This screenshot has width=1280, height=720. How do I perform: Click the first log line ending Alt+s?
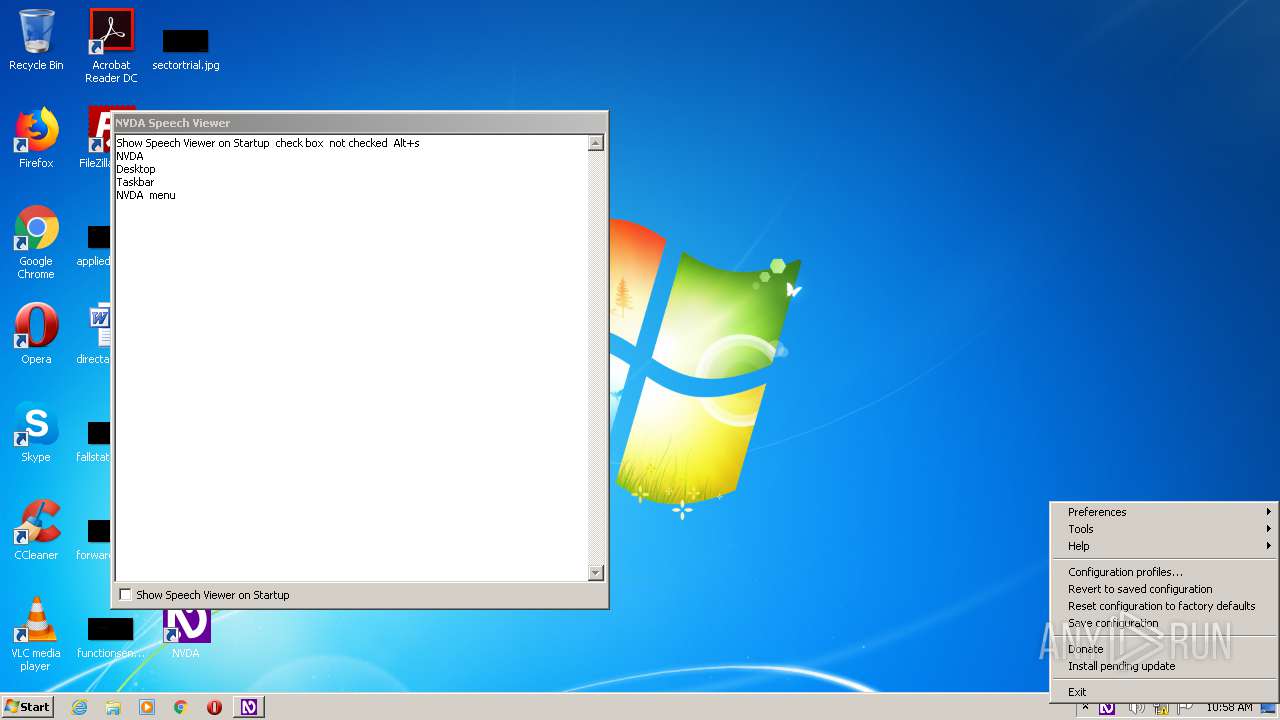coord(268,144)
